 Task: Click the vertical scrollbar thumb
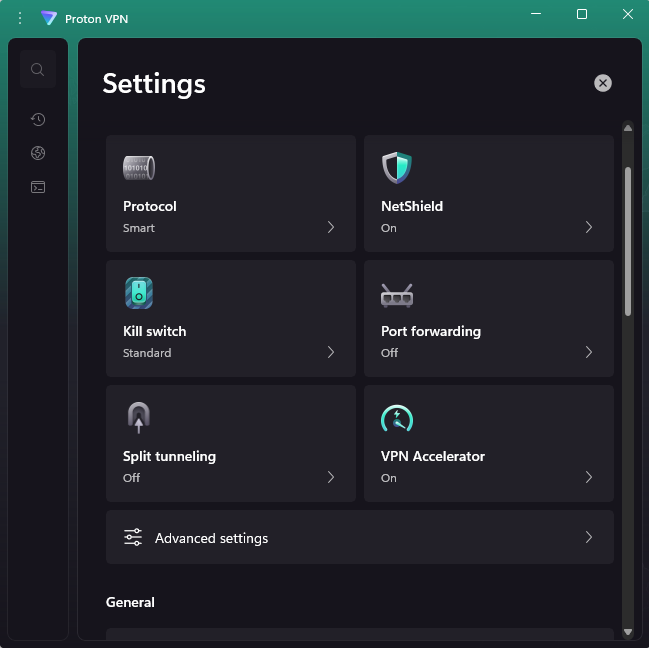pyautogui.click(x=628, y=242)
